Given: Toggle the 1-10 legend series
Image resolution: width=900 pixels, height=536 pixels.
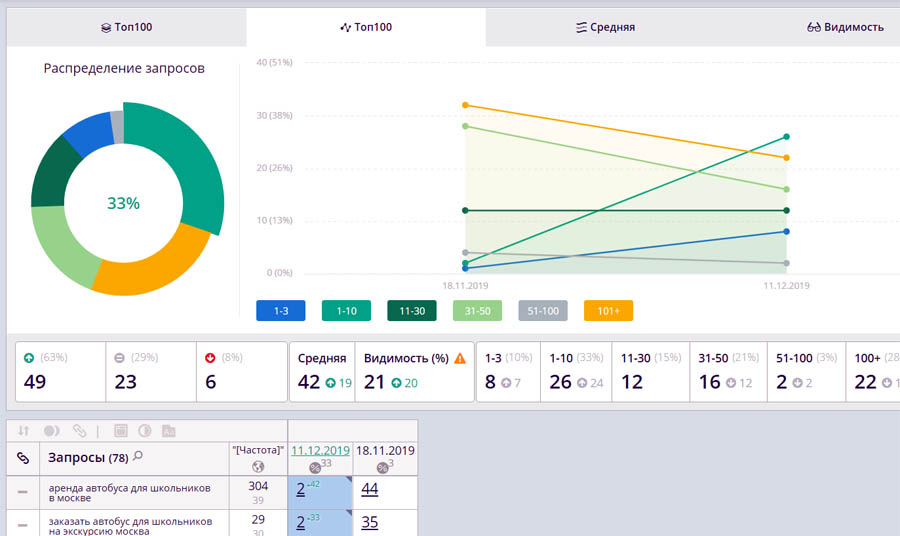Looking at the screenshot, I should pos(346,311).
